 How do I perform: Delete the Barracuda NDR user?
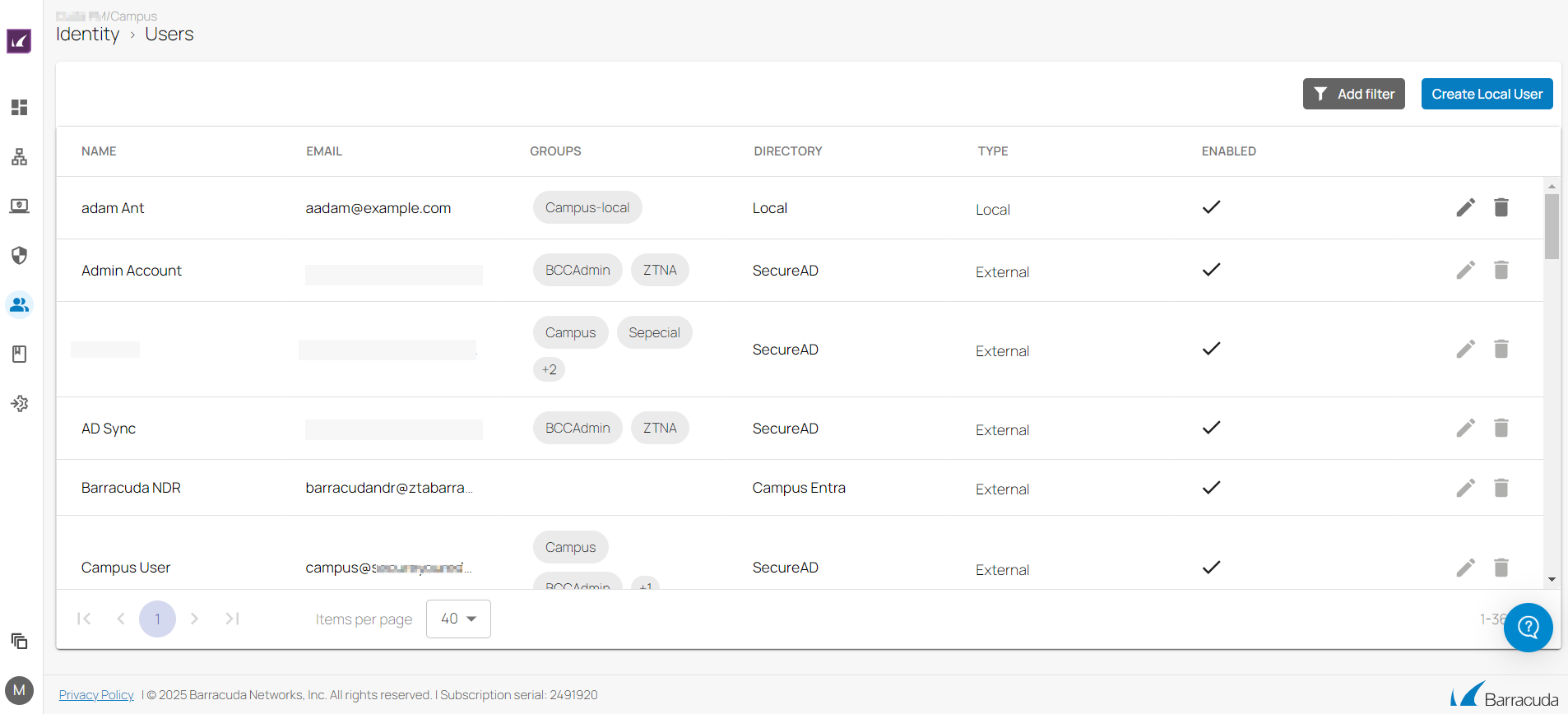pos(1501,488)
